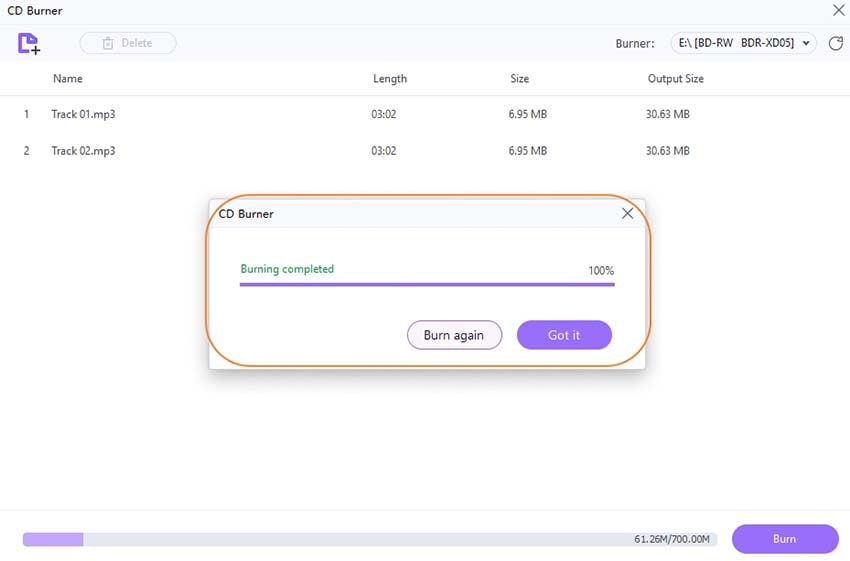Click the Got it button
The height and width of the screenshot is (561, 850).
point(564,335)
